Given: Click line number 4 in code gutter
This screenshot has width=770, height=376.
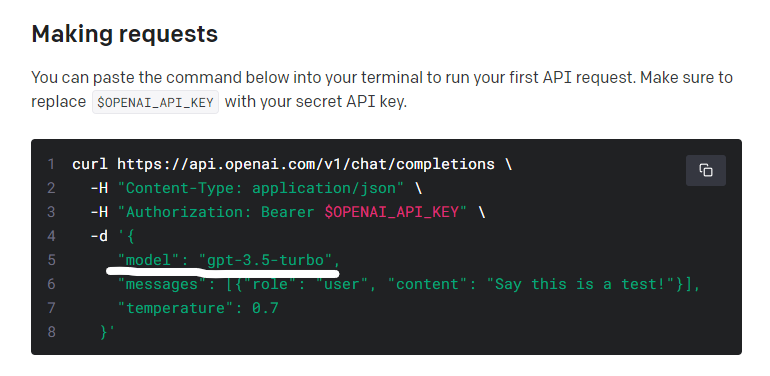Looking at the screenshot, I should [x=51, y=236].
